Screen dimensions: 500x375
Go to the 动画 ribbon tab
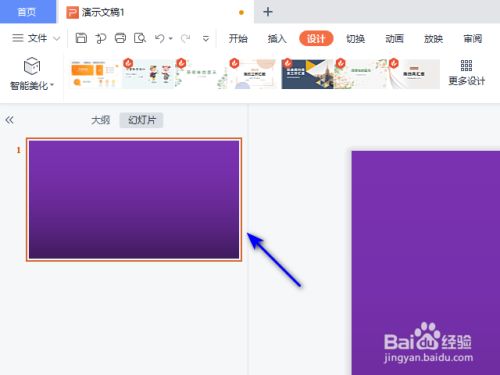pyautogui.click(x=394, y=39)
